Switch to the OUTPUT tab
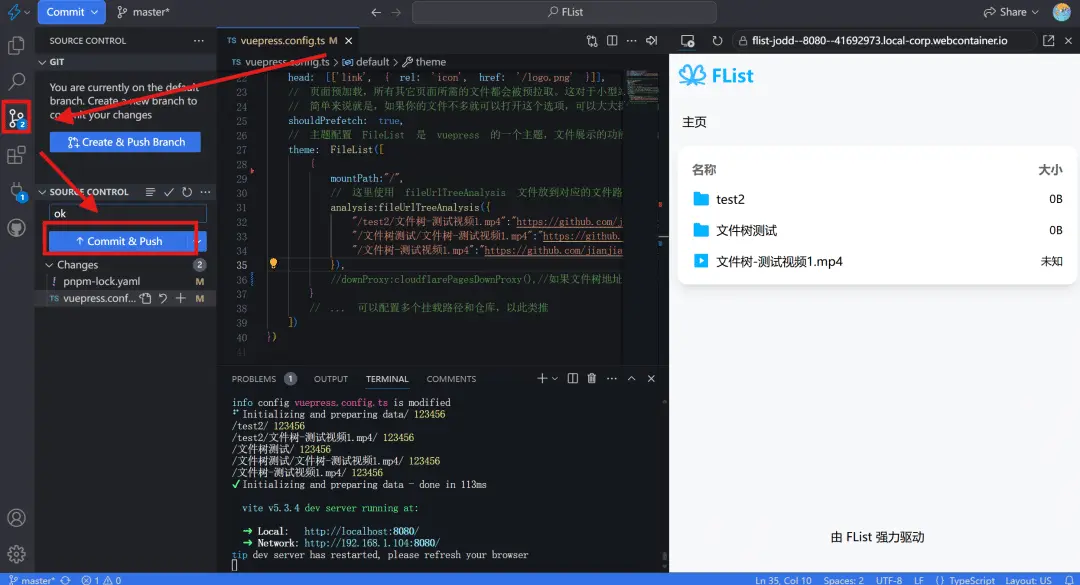 pos(331,379)
